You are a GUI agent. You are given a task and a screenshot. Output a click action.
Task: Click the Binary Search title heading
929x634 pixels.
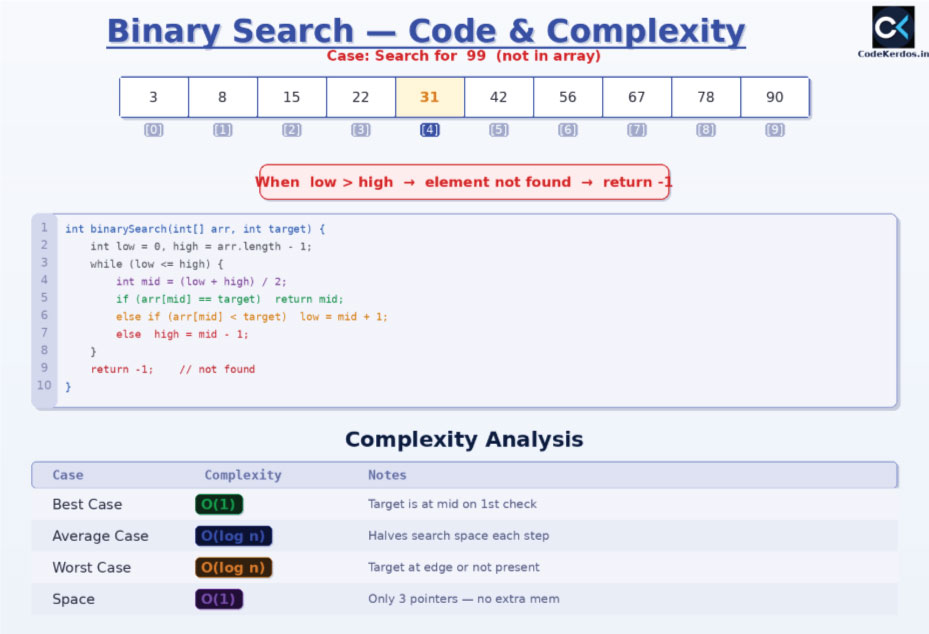pos(426,31)
